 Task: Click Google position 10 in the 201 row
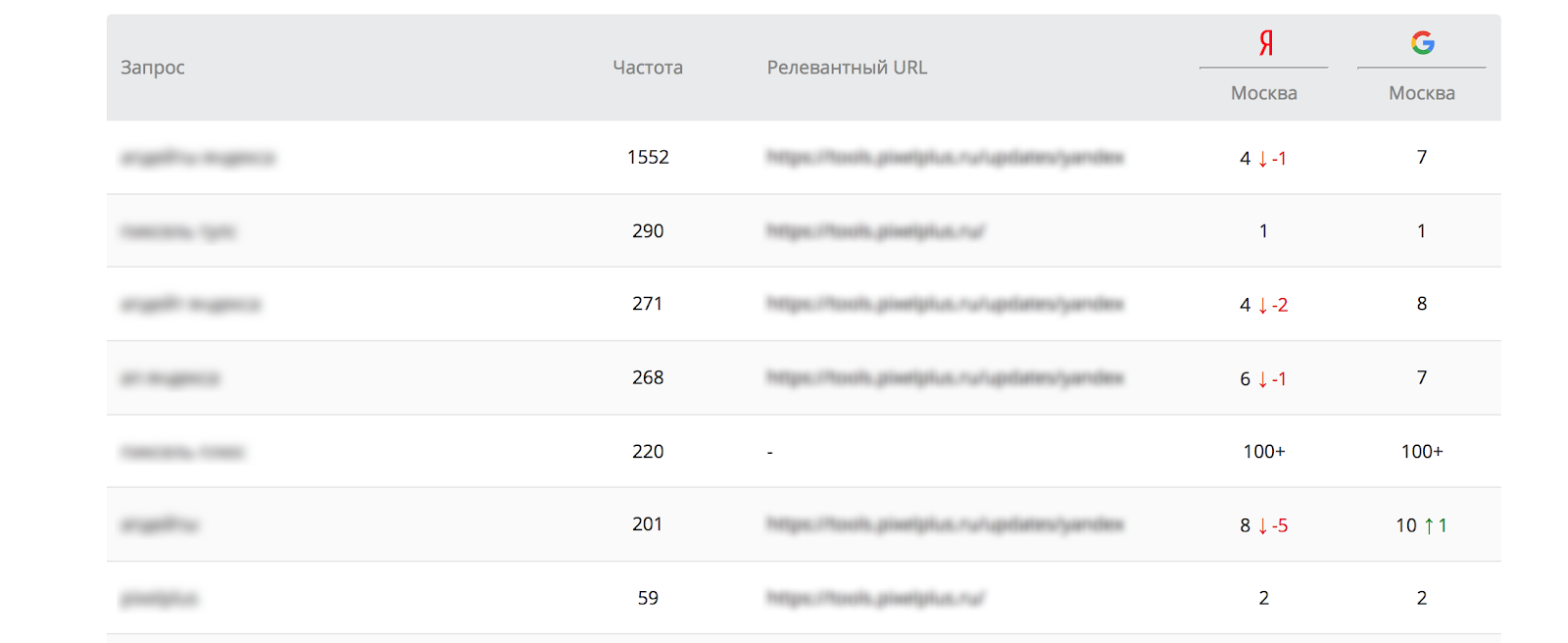tap(1406, 525)
